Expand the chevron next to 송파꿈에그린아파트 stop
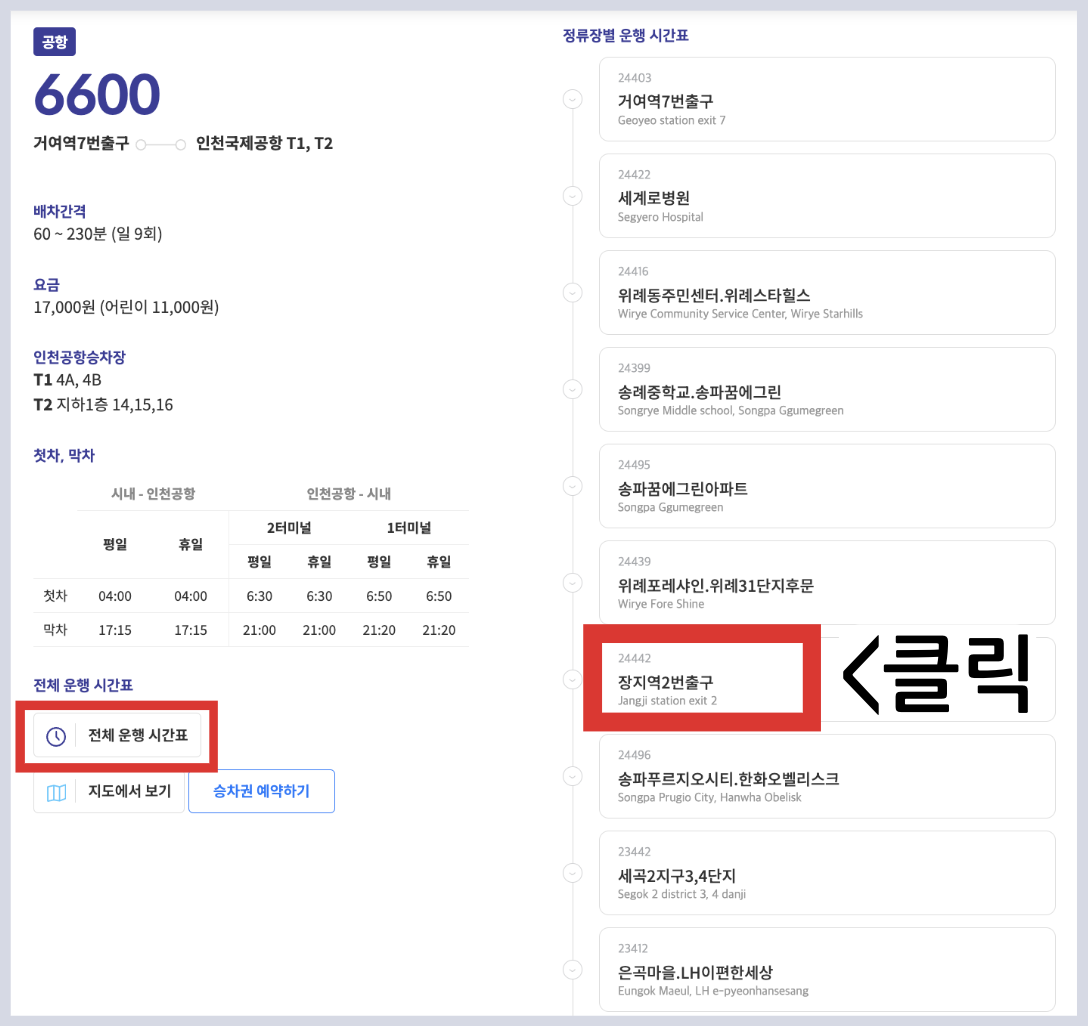Screen dimensions: 1088x1026 pos(572,485)
